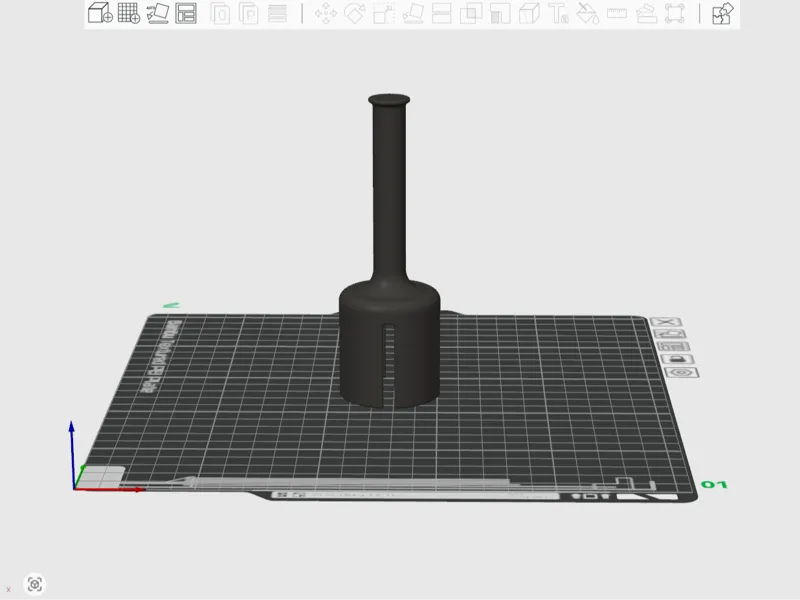This screenshot has height=600, width=800.
Task: Select the Supports Painting tool
Action: click(x=500, y=14)
